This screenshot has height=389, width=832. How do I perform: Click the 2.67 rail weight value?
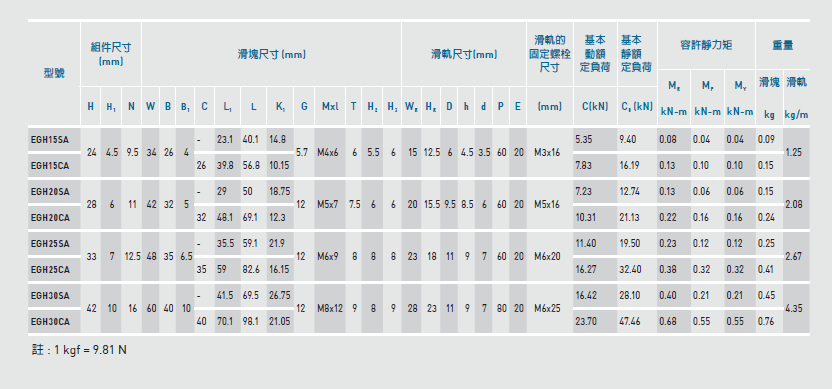pos(794,256)
